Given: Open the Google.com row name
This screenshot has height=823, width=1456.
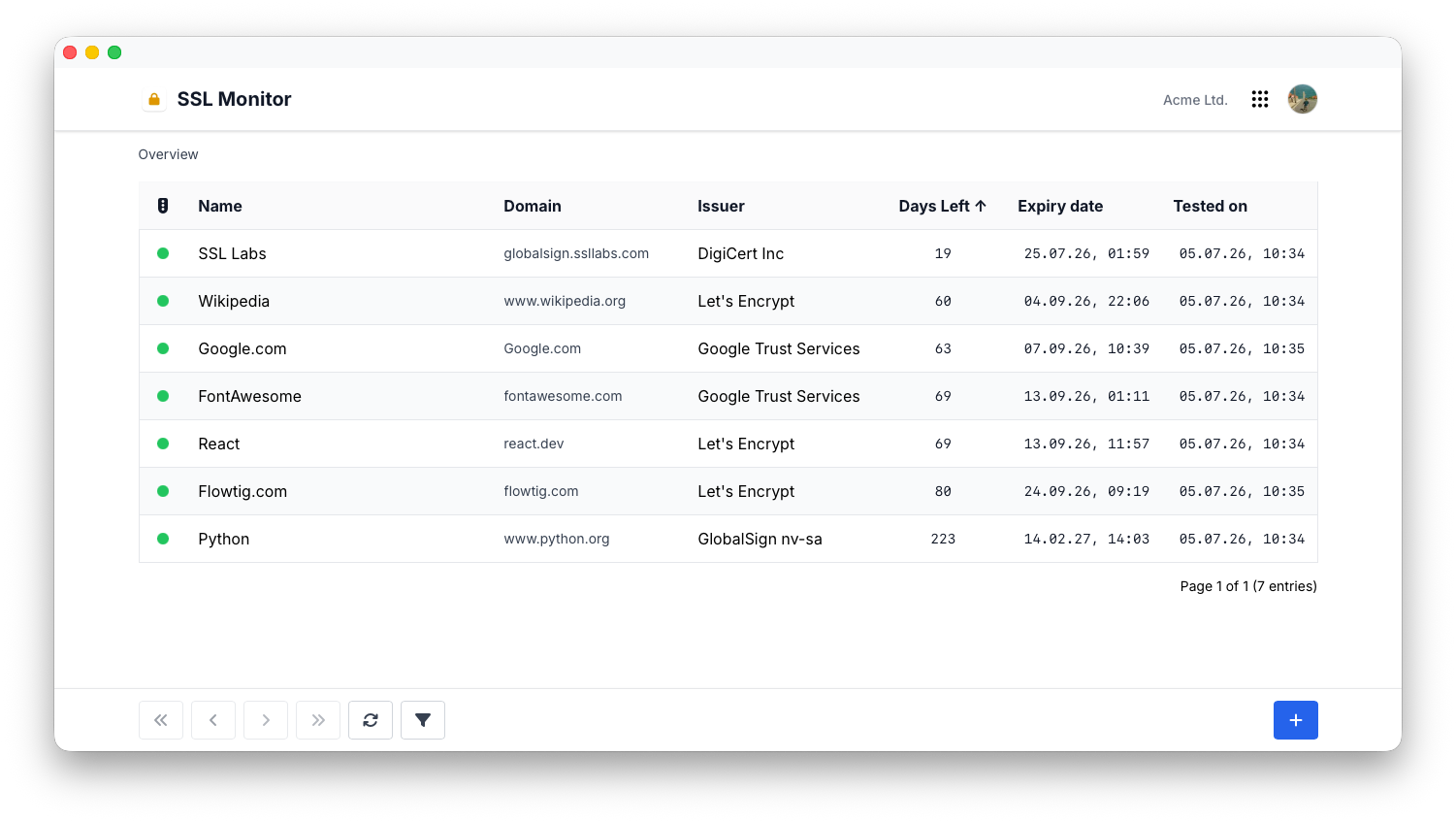Looking at the screenshot, I should (243, 348).
